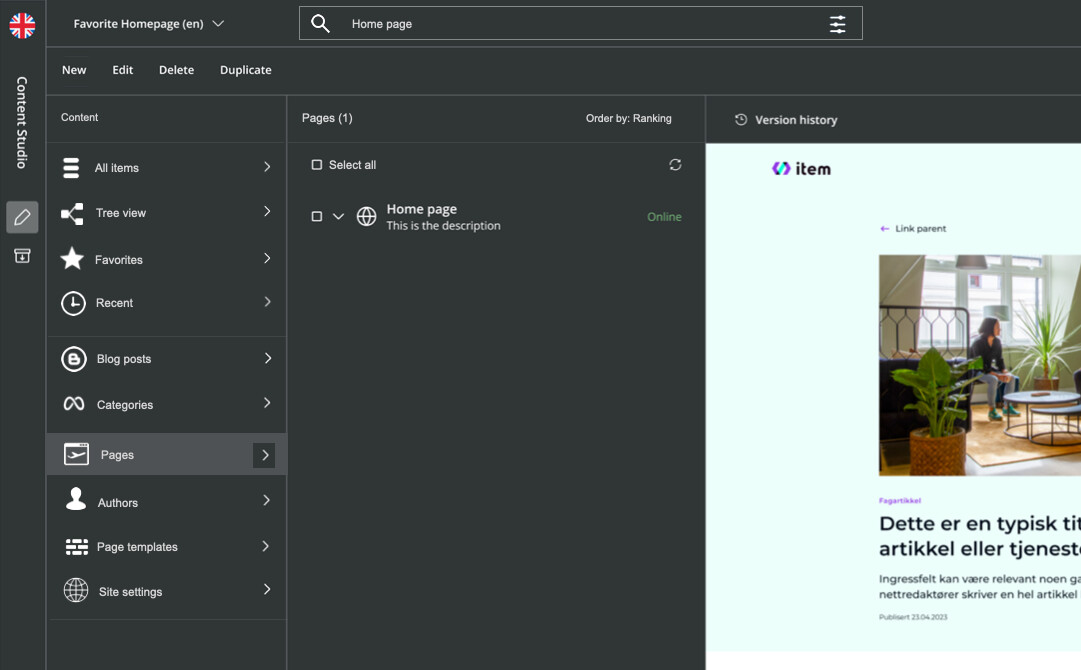
Task: Click the Duplicate button
Action: 245,70
